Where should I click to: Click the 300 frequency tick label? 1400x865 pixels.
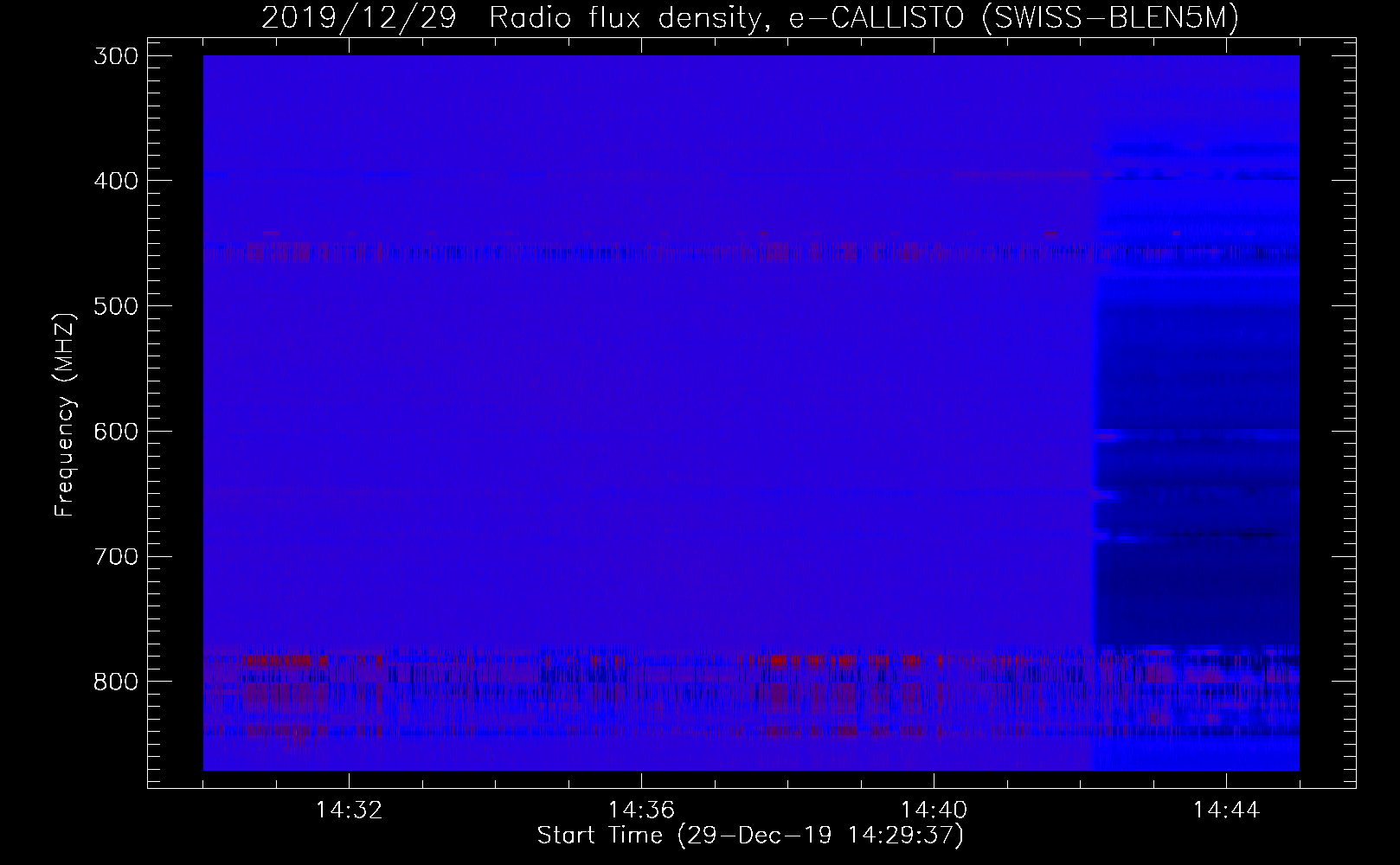point(114,56)
